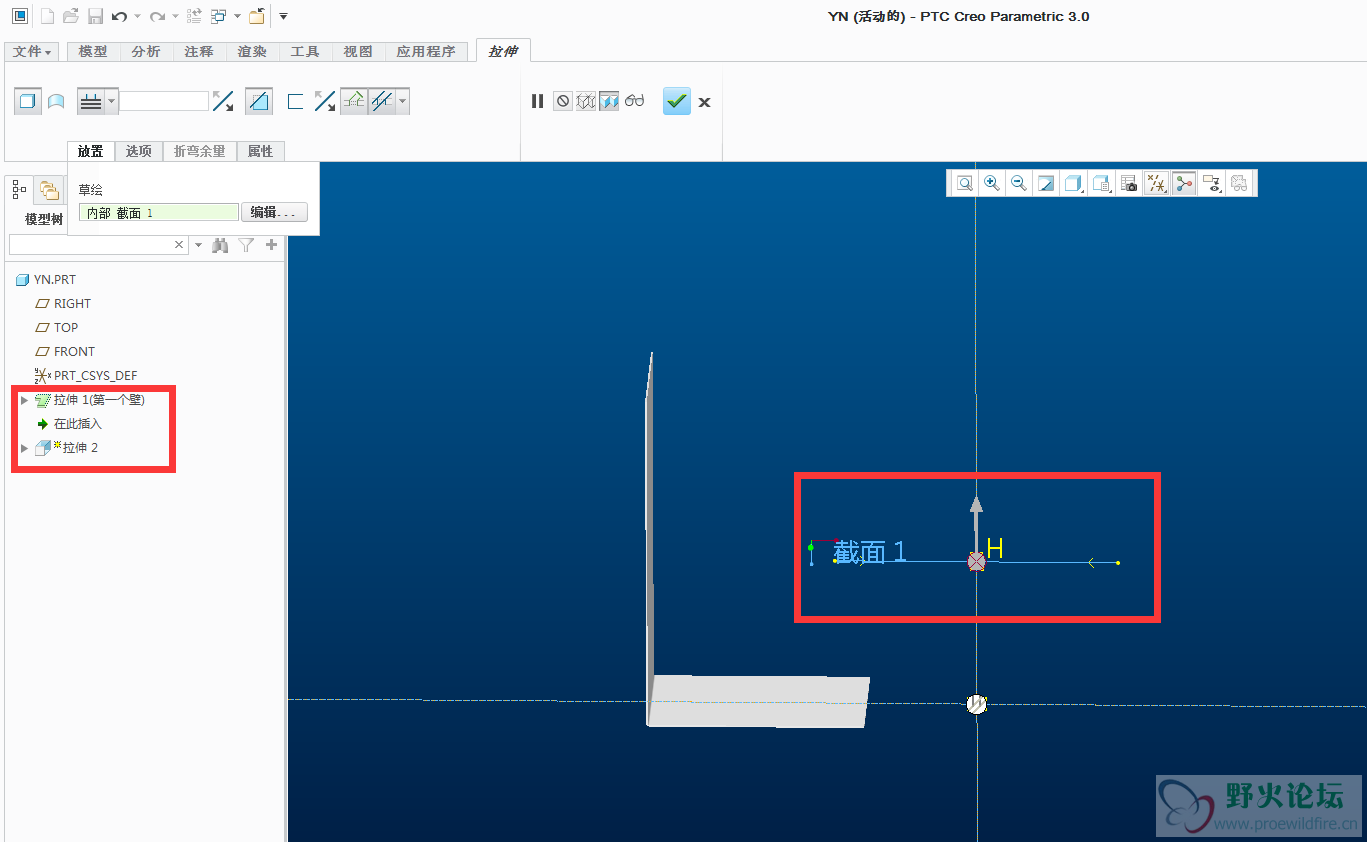This screenshot has height=842, width=1367.
Task: Switch to the 分析 ribbon tab
Action: [146, 51]
